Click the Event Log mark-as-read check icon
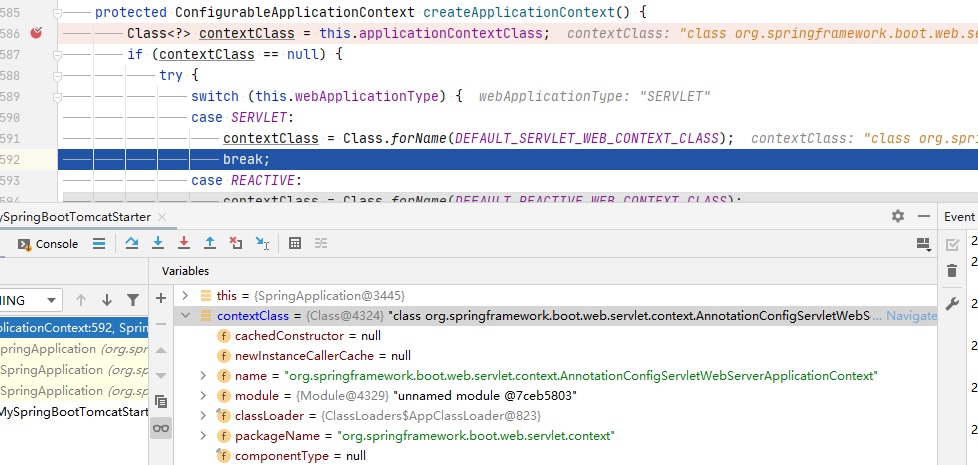Viewport: 978px width, 465px height. coord(952,244)
